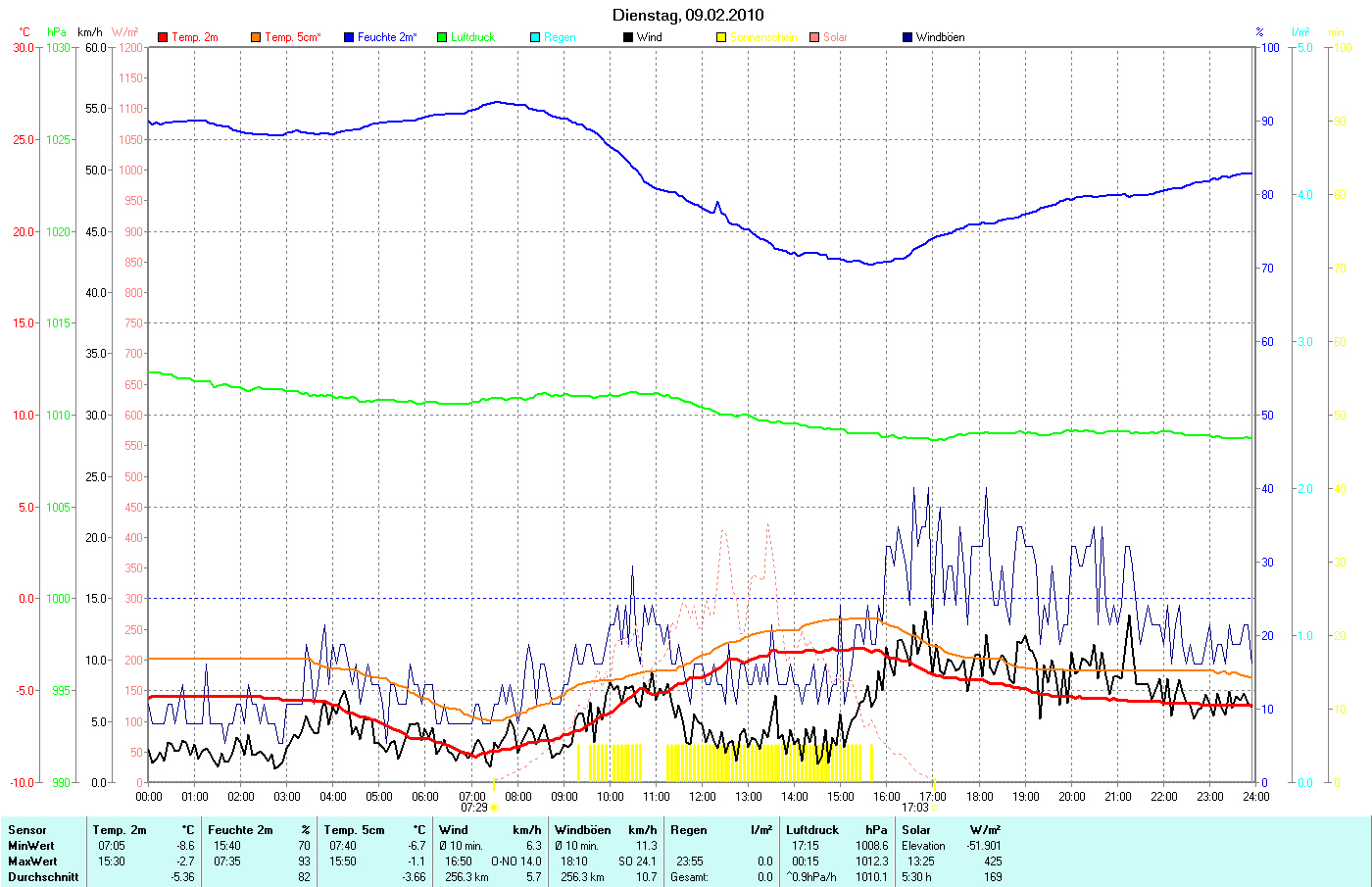Click the Sensor header in the summary table
The width and height of the screenshot is (1372, 887).
pyautogui.click(x=27, y=830)
